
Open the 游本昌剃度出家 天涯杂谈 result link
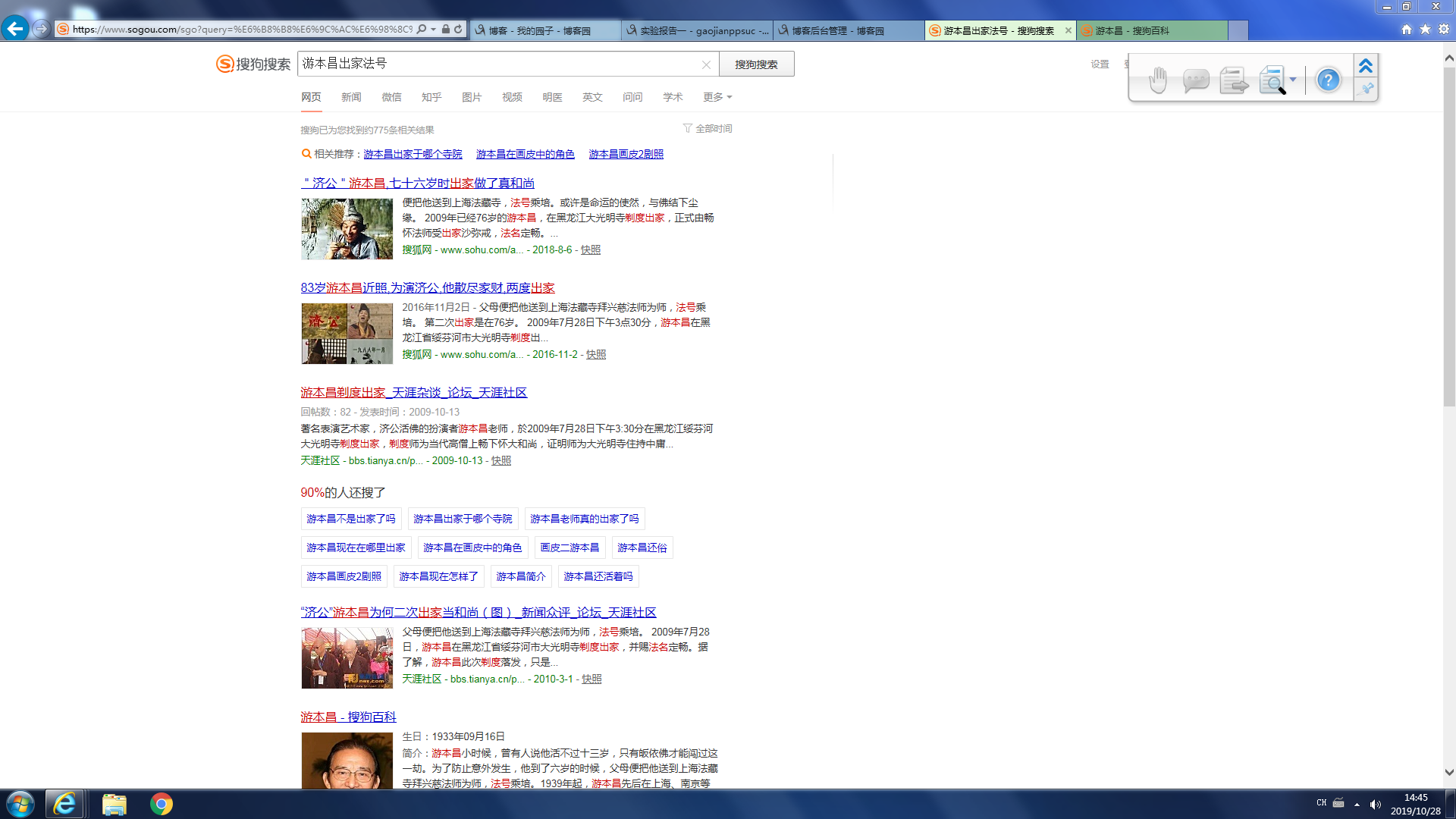(413, 393)
